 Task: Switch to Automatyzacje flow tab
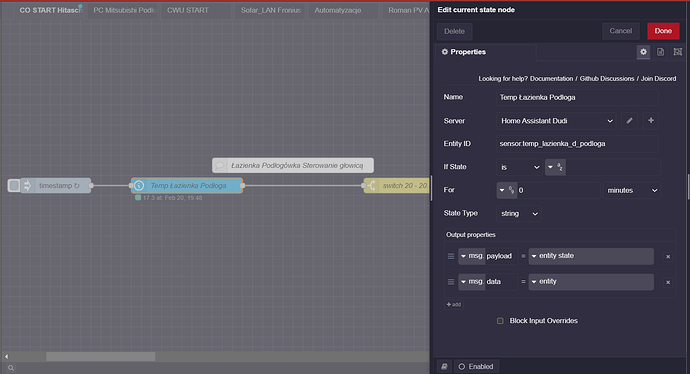pyautogui.click(x=338, y=10)
